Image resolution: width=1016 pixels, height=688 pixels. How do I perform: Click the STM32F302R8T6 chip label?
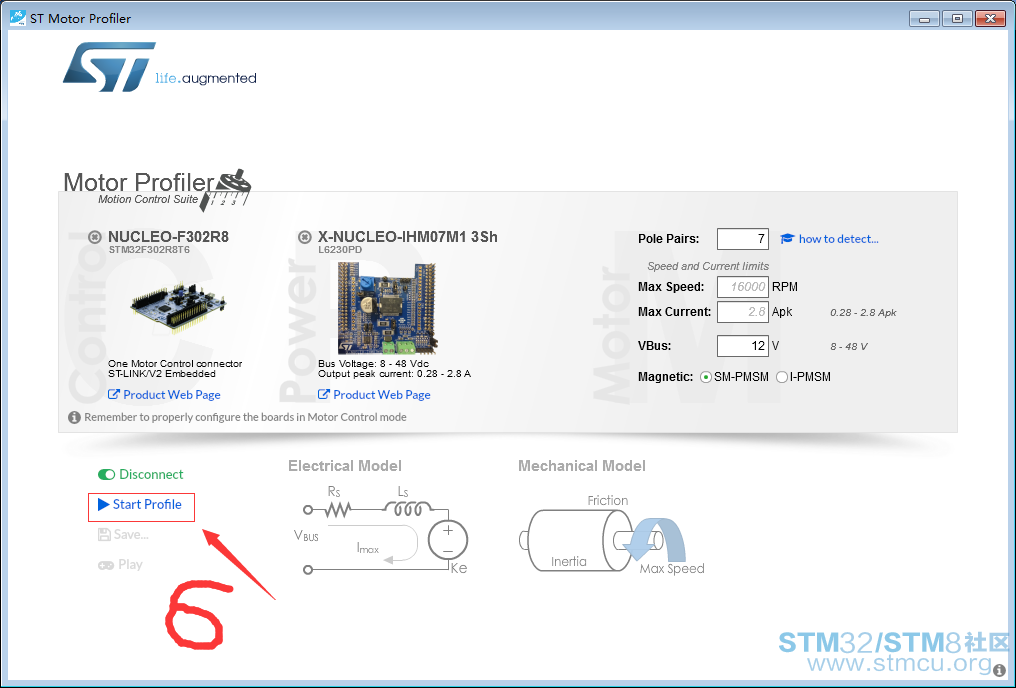tap(149, 250)
